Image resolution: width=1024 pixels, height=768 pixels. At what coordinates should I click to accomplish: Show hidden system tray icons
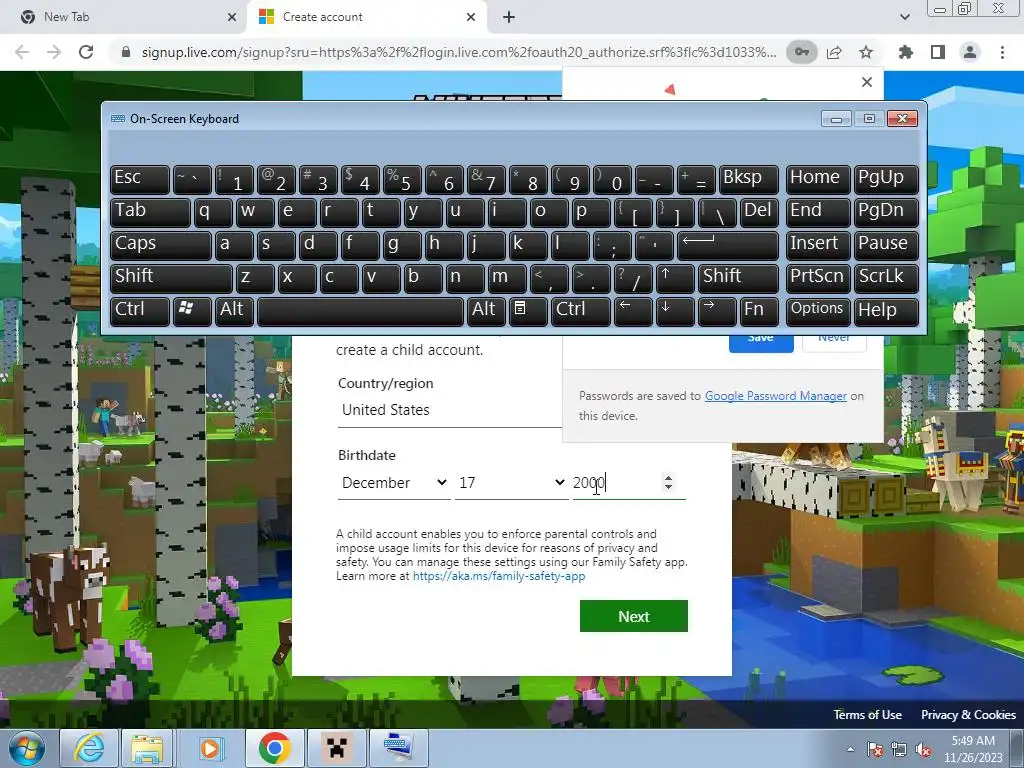tap(850, 749)
